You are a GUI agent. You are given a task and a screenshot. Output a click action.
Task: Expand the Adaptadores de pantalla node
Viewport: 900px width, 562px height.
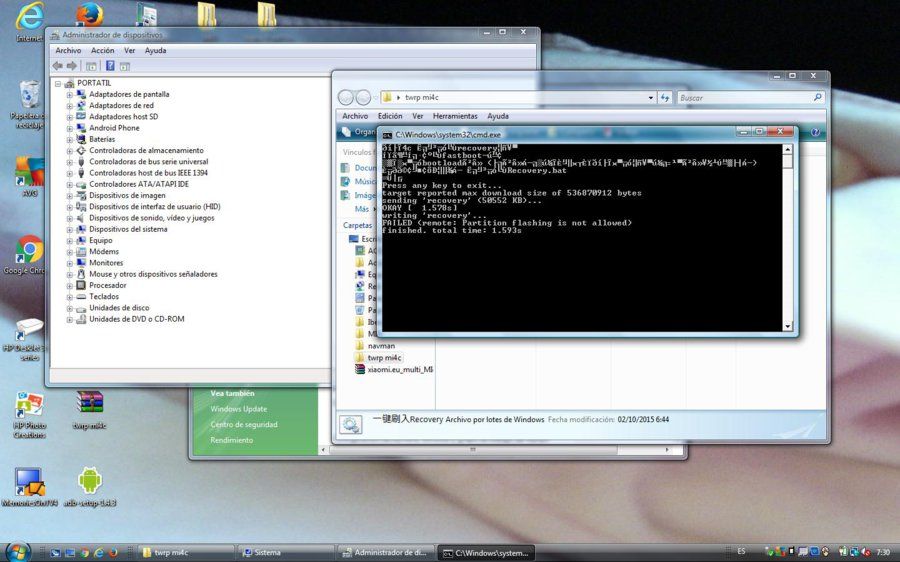[69, 95]
